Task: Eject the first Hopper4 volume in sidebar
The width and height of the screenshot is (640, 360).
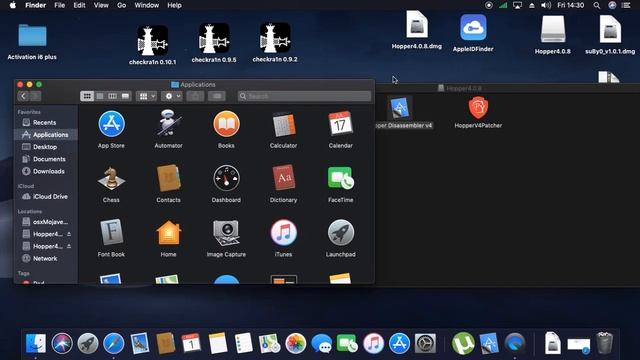Action: (69, 234)
